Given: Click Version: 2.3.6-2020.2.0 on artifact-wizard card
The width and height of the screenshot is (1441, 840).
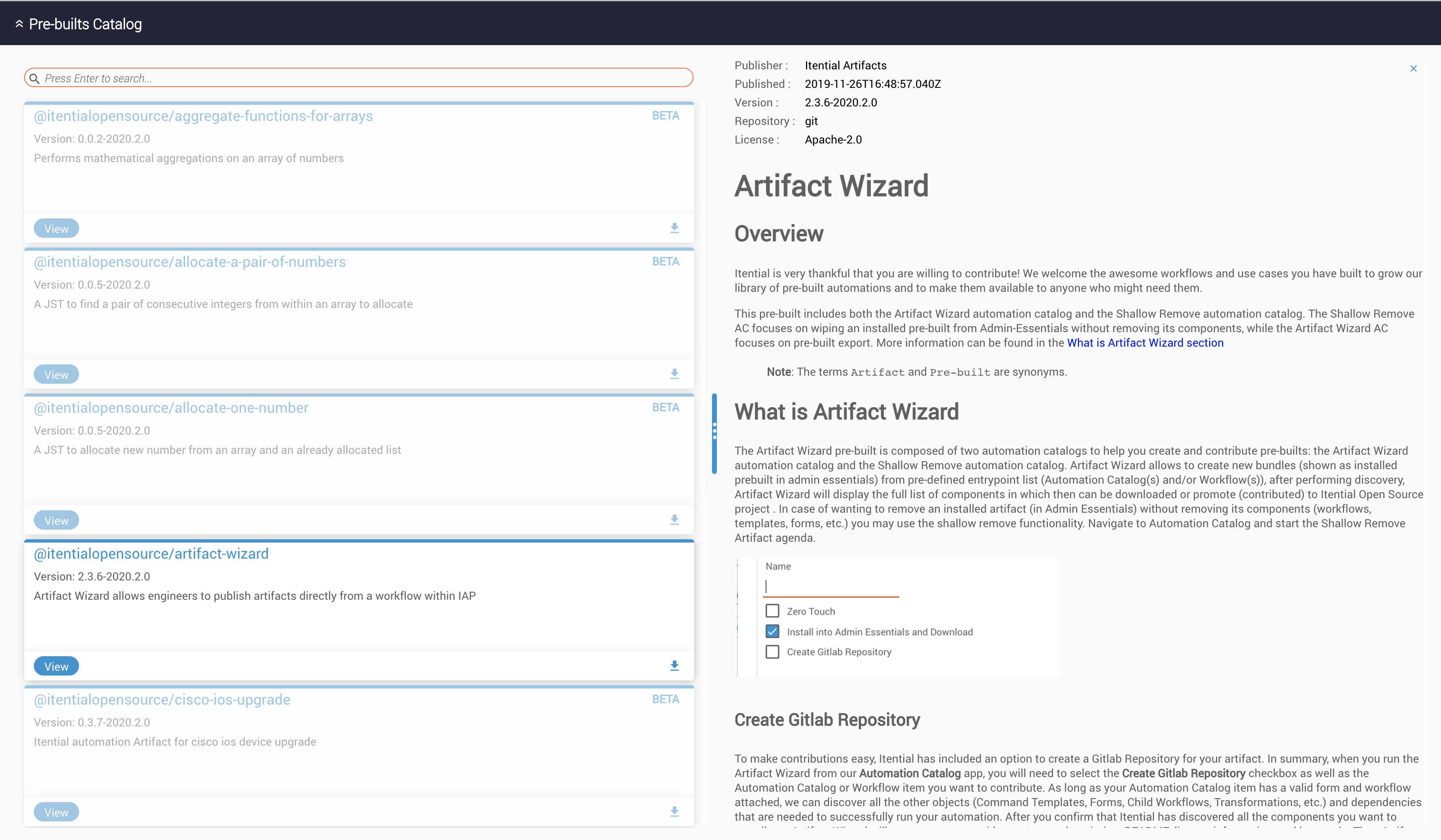Looking at the screenshot, I should 92,576.
